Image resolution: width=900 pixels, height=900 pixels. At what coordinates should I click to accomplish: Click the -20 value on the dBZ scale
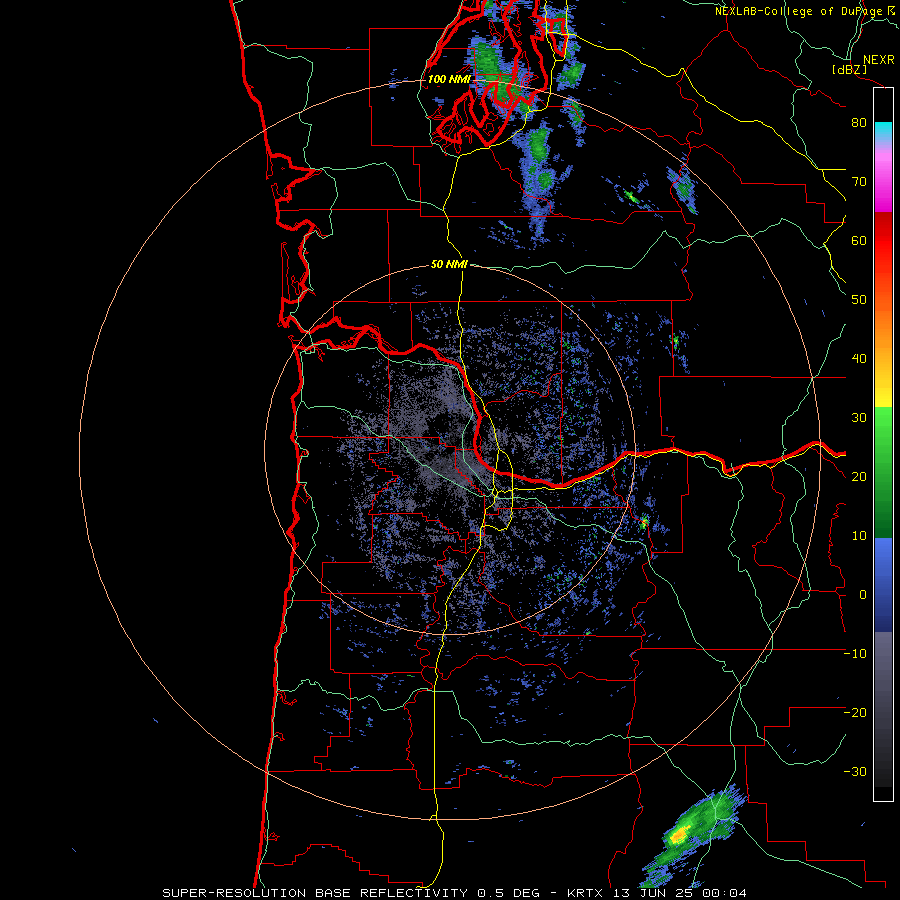pos(855,713)
